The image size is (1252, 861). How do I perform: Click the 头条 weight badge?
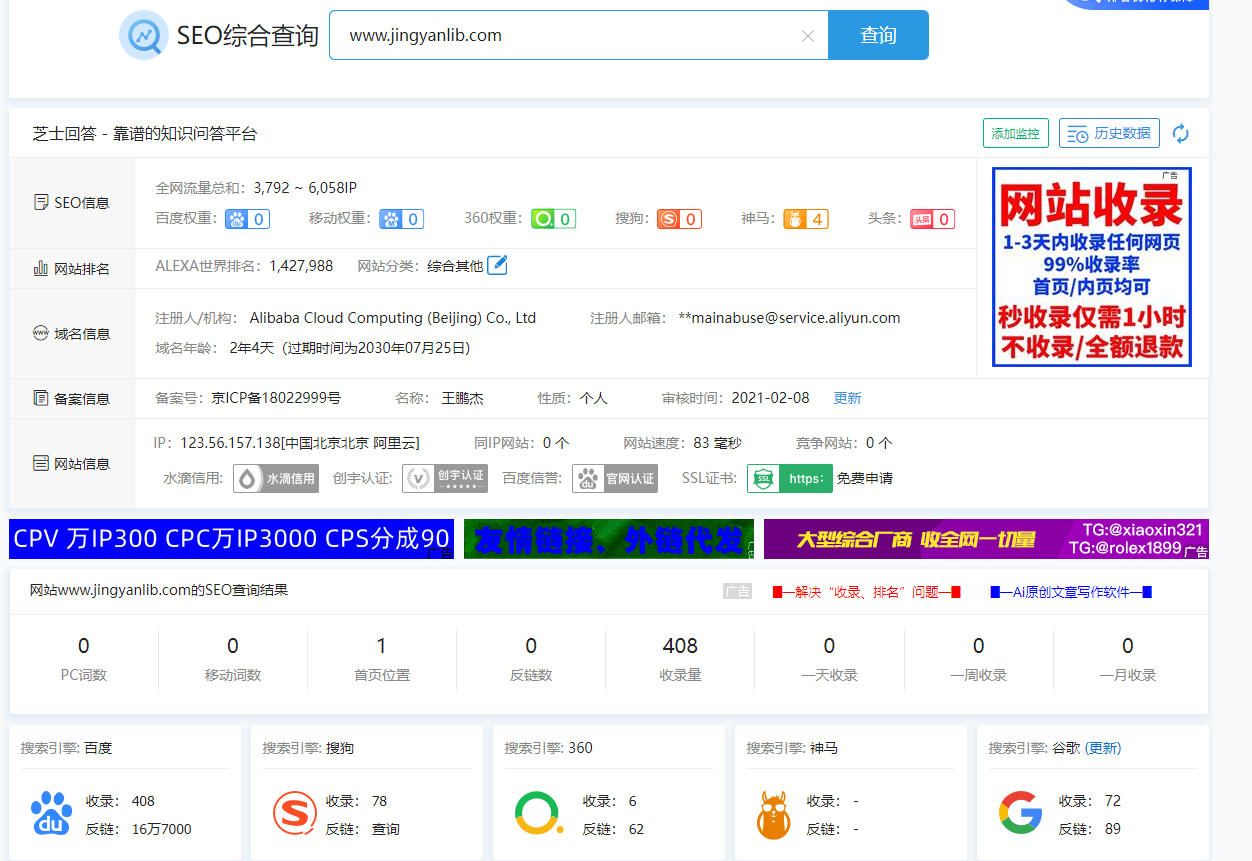coord(932,219)
